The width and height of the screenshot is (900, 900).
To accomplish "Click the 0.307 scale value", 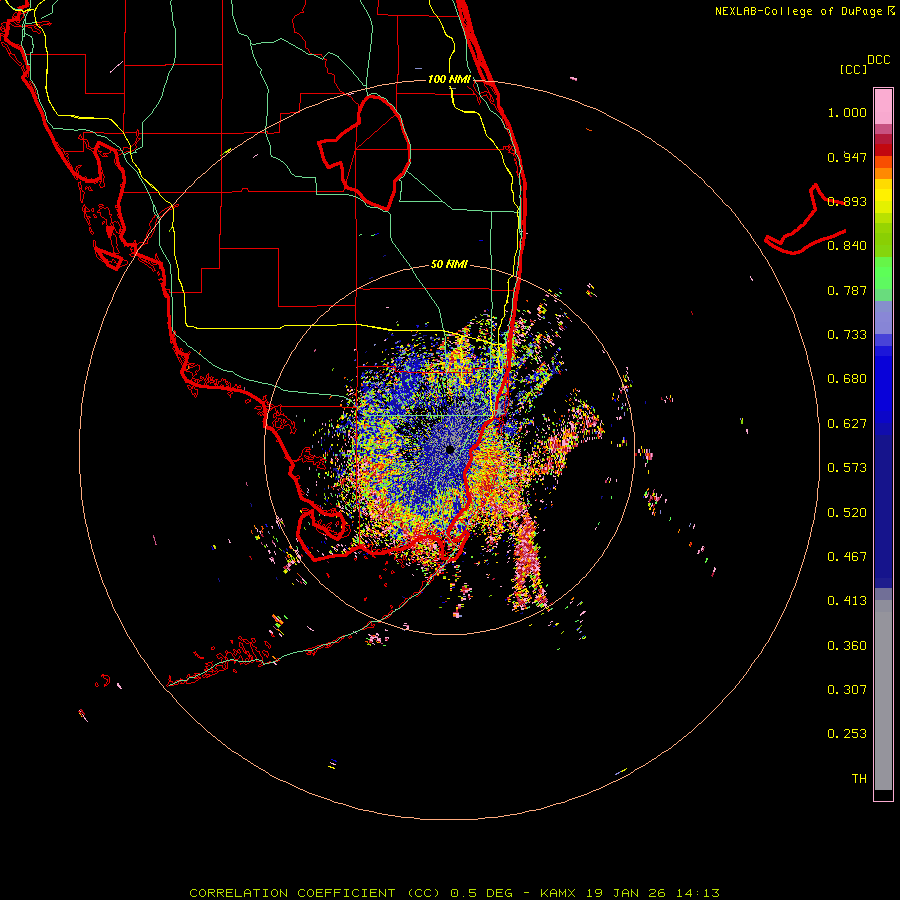I will pyautogui.click(x=847, y=690).
